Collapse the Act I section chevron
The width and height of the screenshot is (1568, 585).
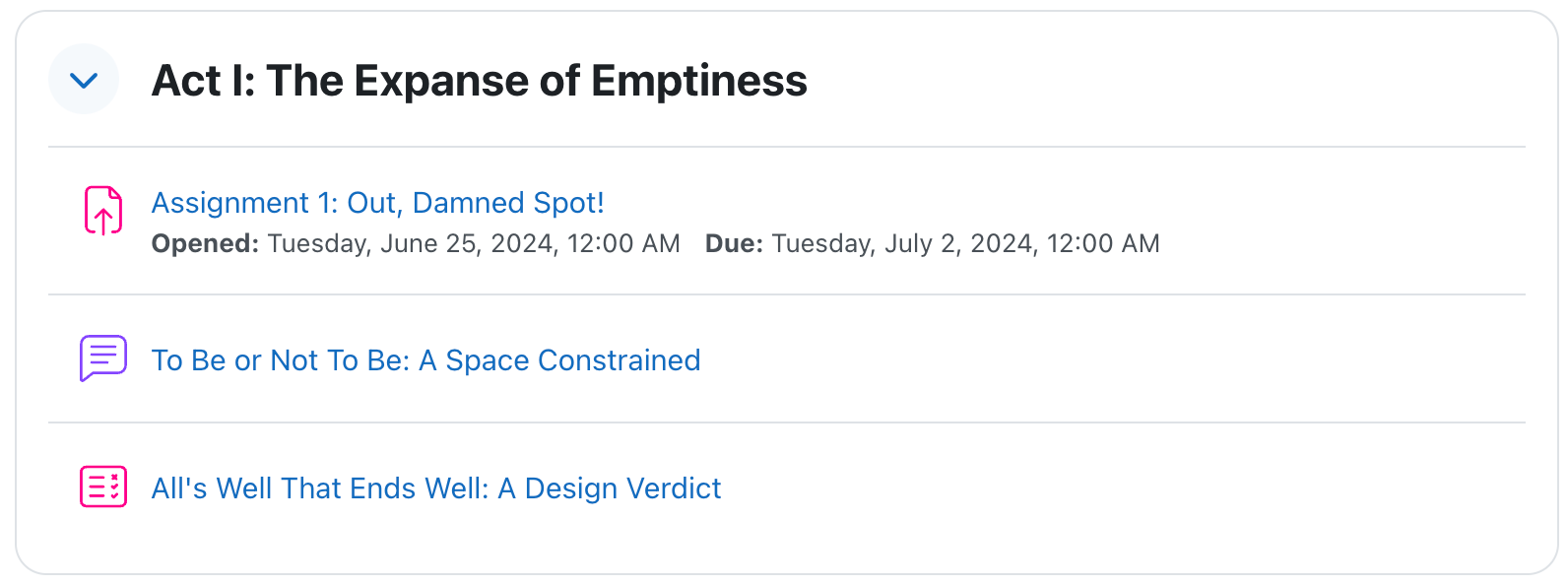coord(84,80)
